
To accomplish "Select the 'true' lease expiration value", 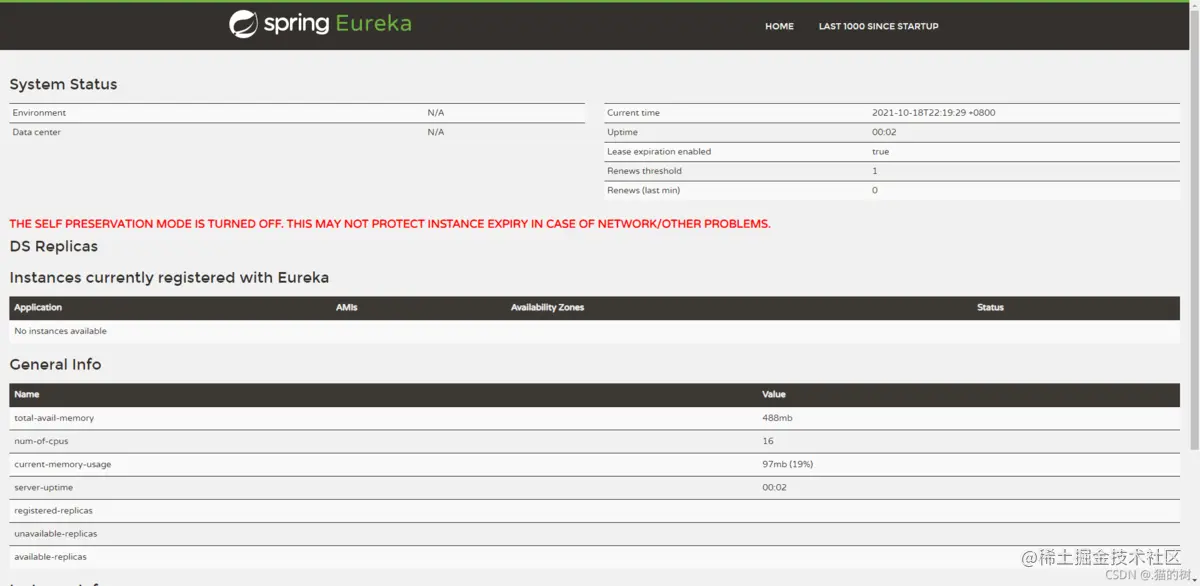I will point(880,152).
